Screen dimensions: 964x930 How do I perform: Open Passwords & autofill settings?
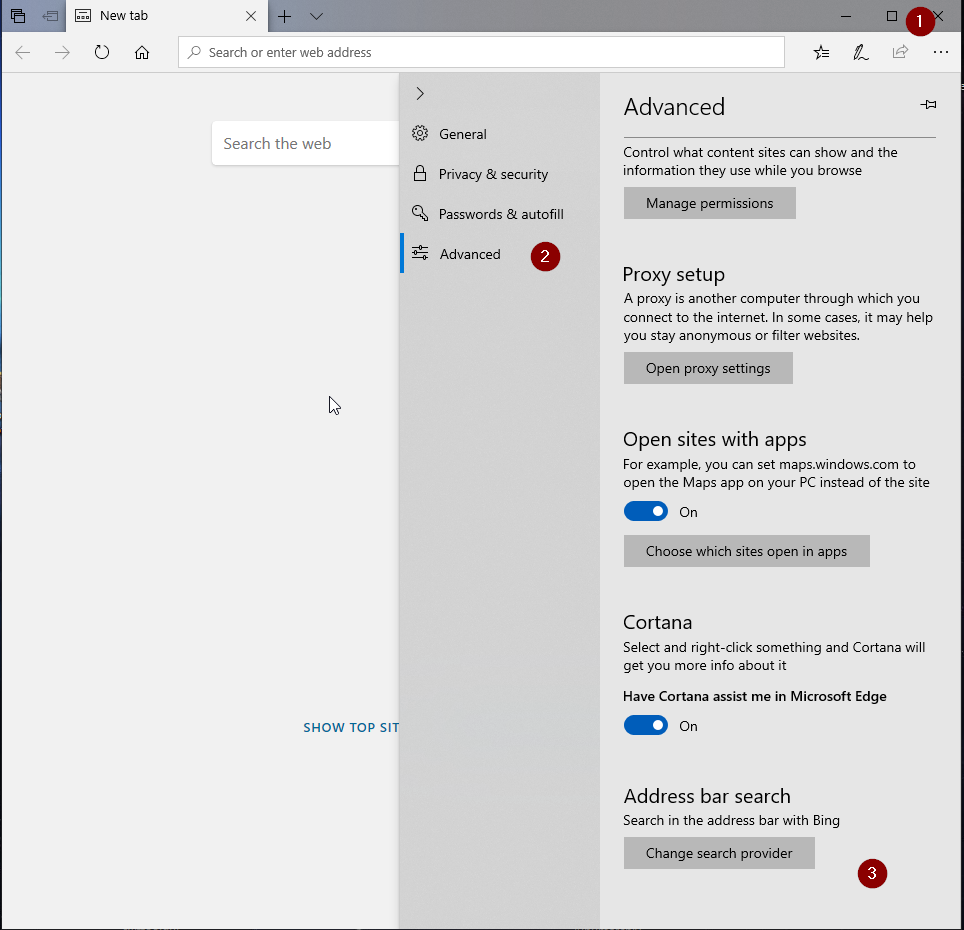498,214
